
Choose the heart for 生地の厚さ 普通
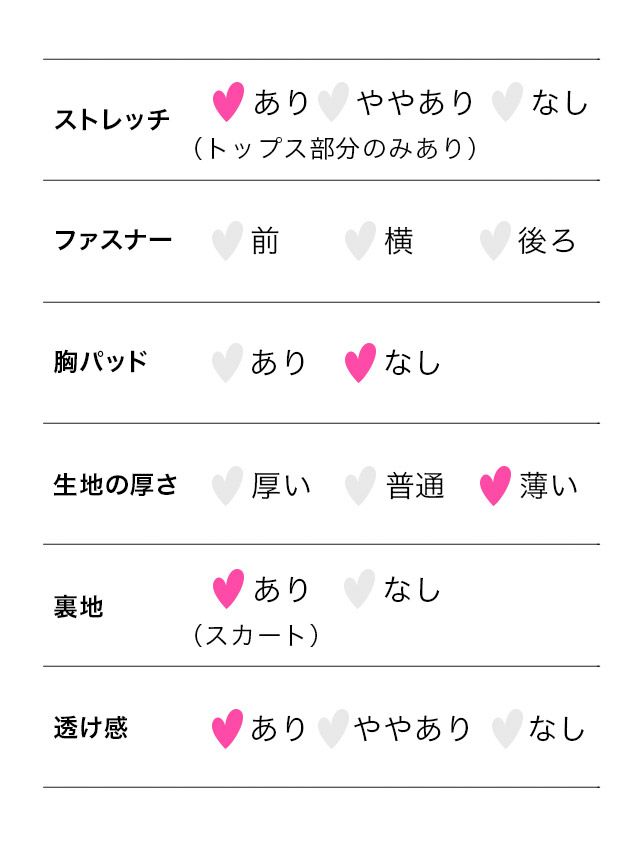360,486
